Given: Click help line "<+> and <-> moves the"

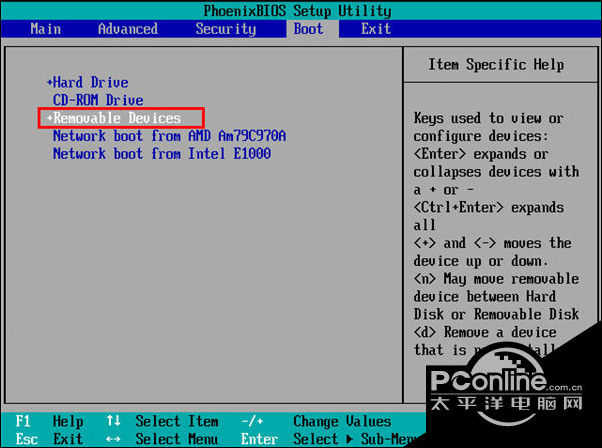Looking at the screenshot, I should point(493,243).
